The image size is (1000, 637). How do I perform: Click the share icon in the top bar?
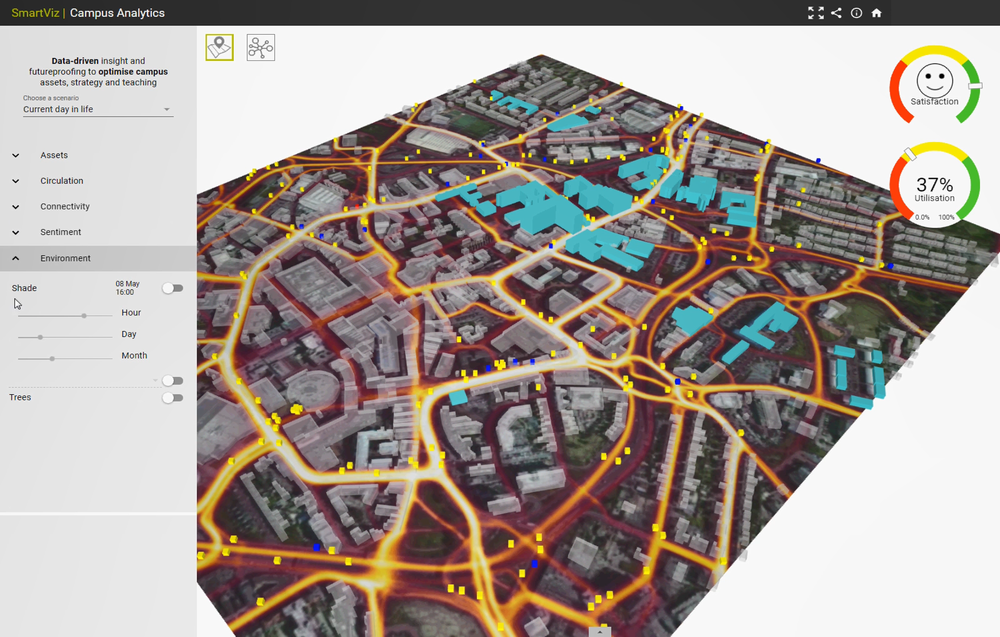[x=838, y=13]
